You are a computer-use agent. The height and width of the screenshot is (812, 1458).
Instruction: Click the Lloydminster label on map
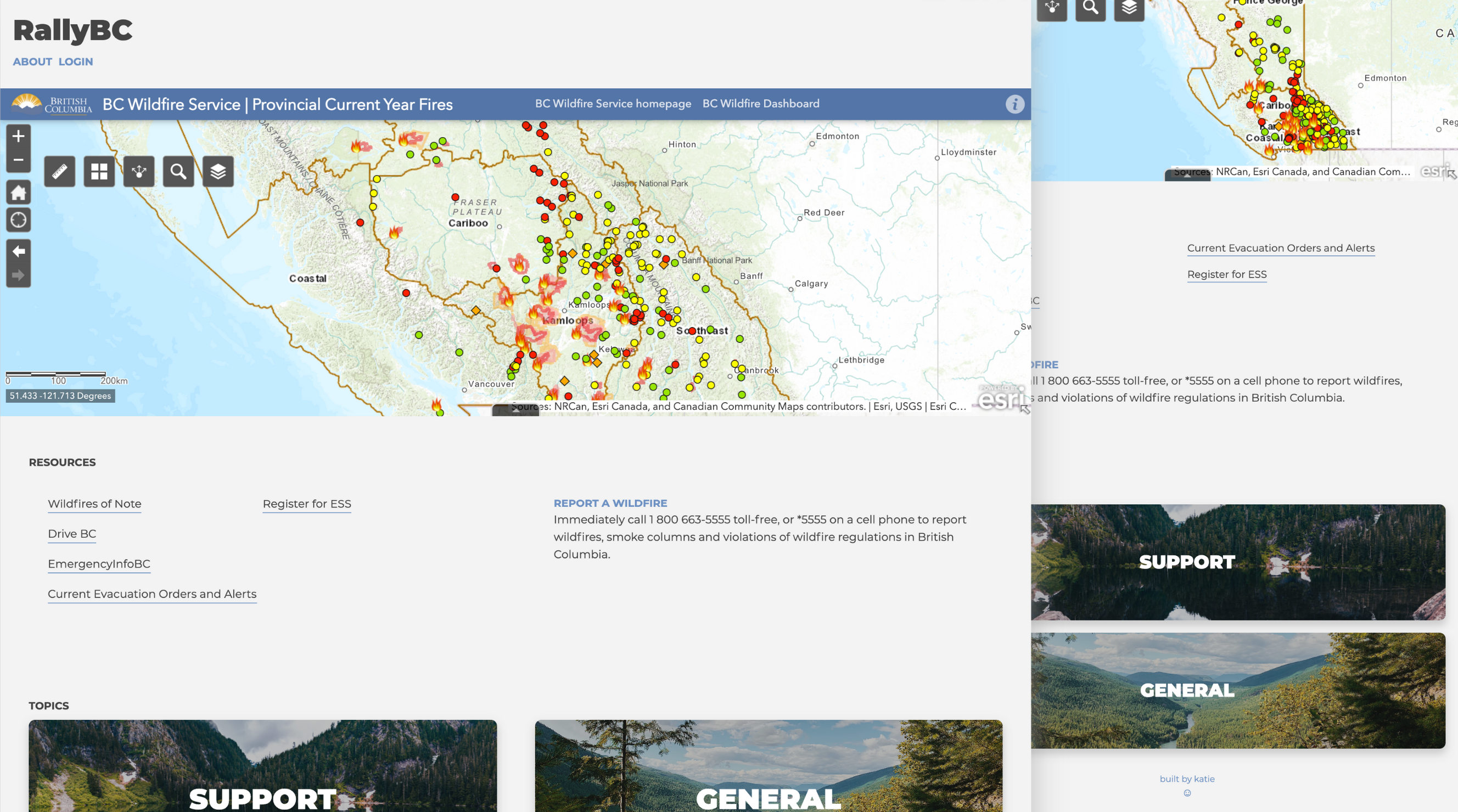pos(968,152)
